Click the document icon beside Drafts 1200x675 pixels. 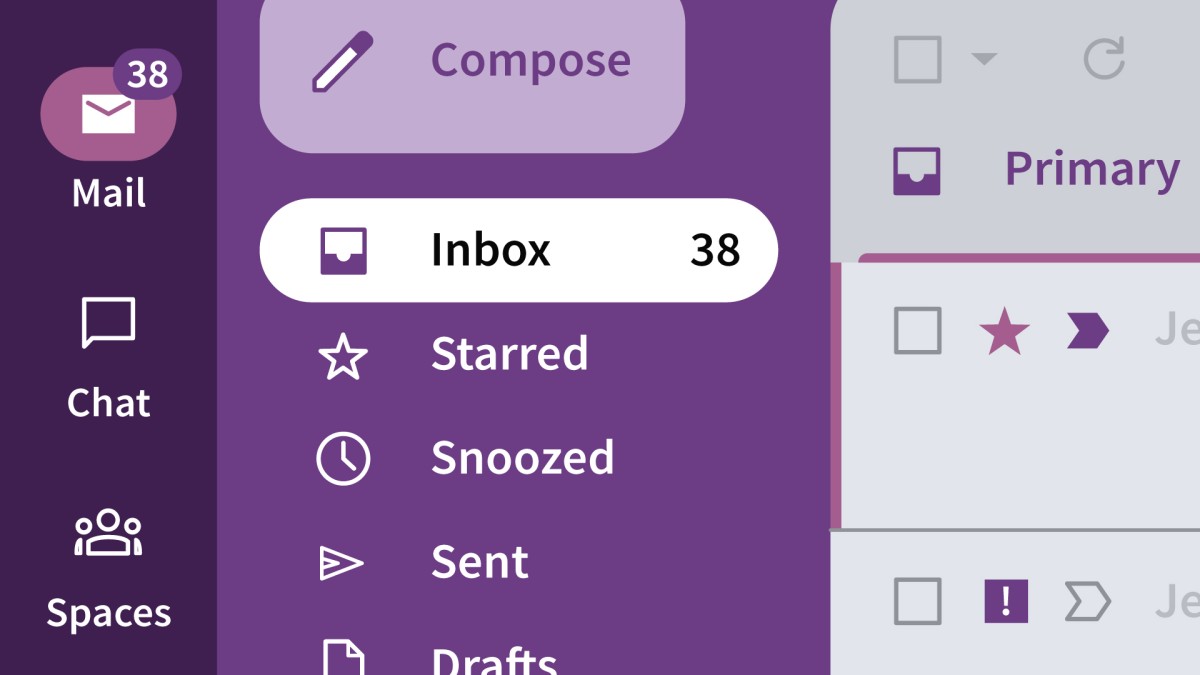[342, 658]
